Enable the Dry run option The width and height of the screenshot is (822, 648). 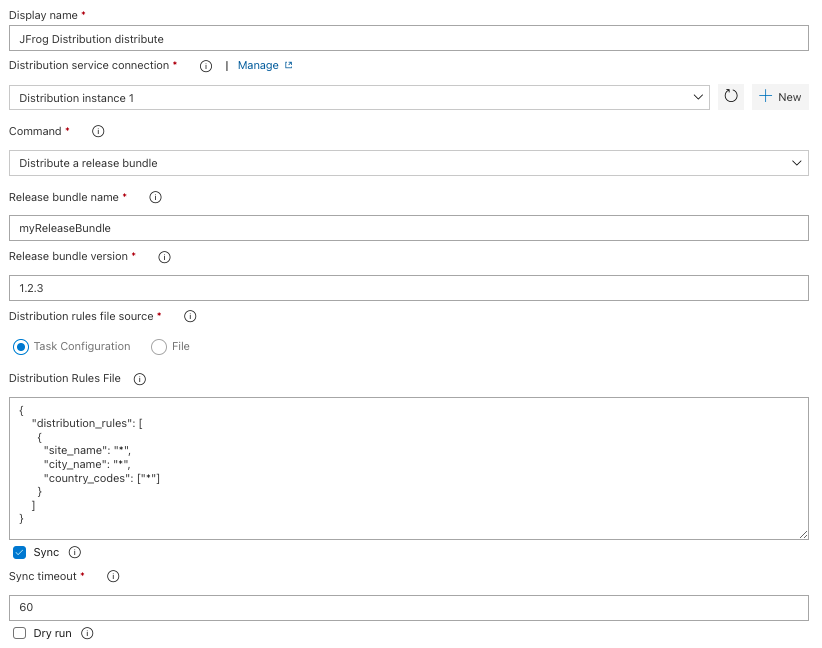pos(17,632)
